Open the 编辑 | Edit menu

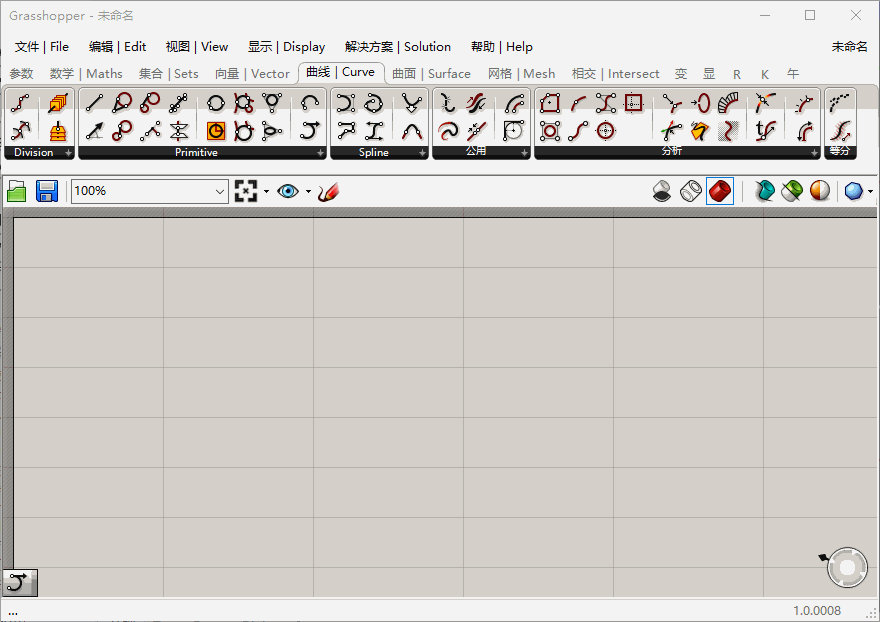[x=117, y=47]
